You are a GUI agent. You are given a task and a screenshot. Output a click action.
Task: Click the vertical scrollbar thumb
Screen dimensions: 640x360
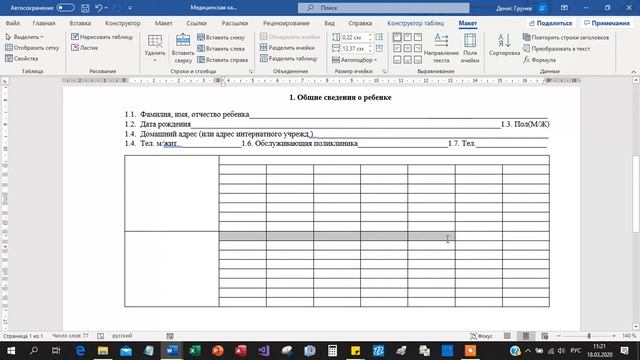(x=636, y=194)
